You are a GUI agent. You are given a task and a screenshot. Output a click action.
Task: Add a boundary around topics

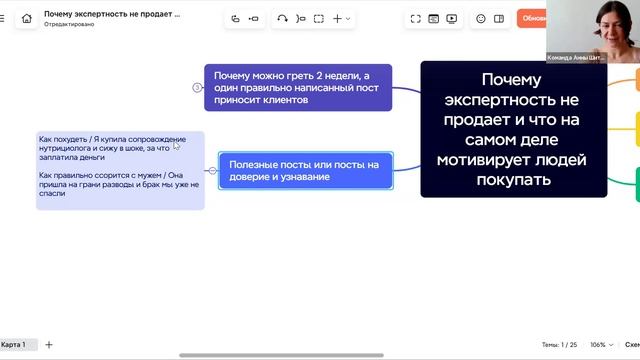319,19
